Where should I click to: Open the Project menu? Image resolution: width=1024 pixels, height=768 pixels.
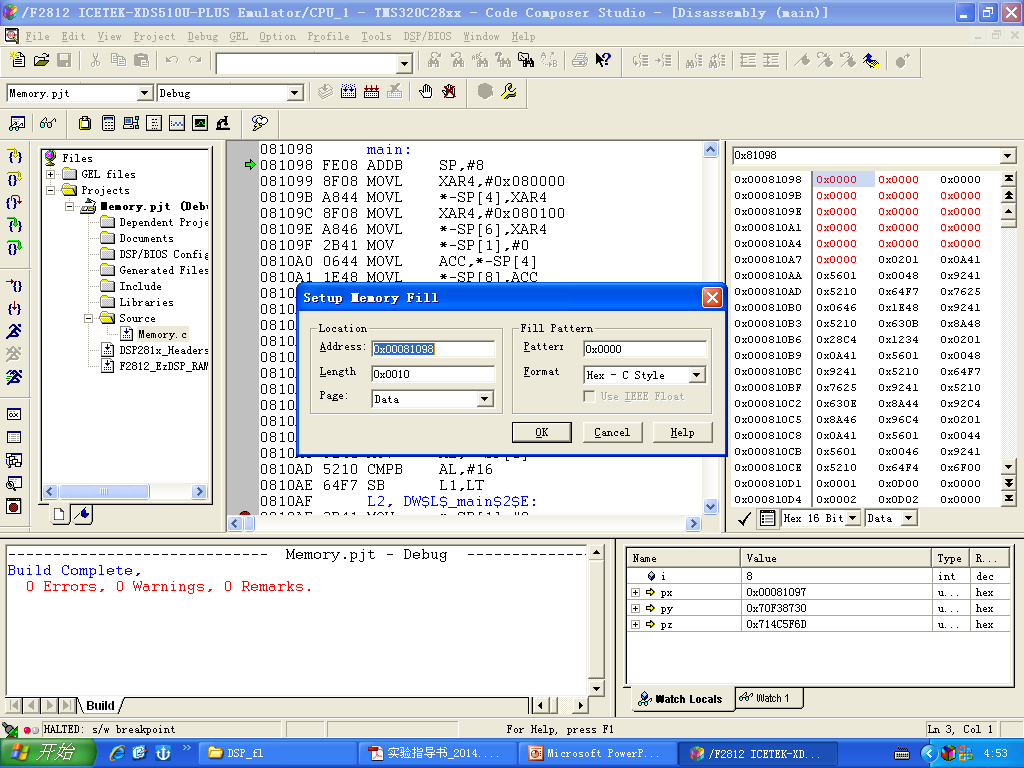[x=154, y=37]
